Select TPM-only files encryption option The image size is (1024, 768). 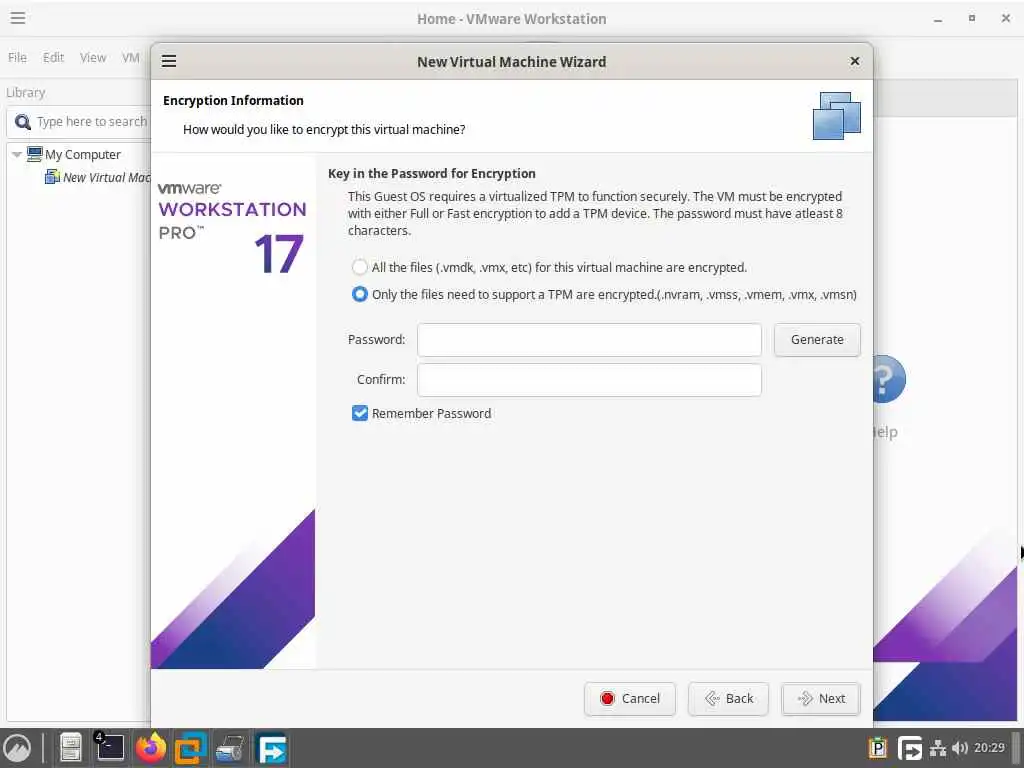(x=359, y=295)
